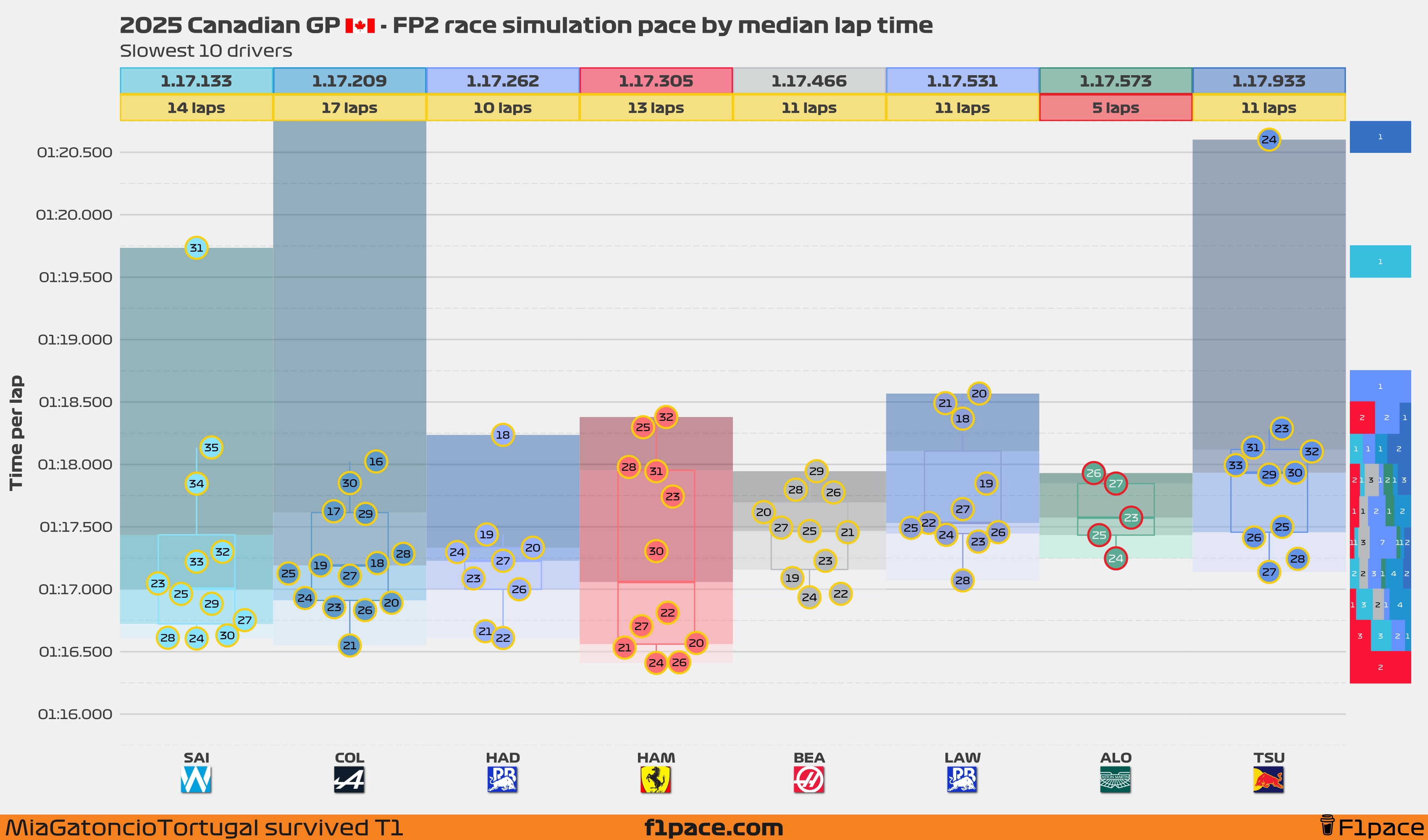Click the red histogram block at bottom
This screenshot has height=840, width=1428.
[x=1380, y=667]
